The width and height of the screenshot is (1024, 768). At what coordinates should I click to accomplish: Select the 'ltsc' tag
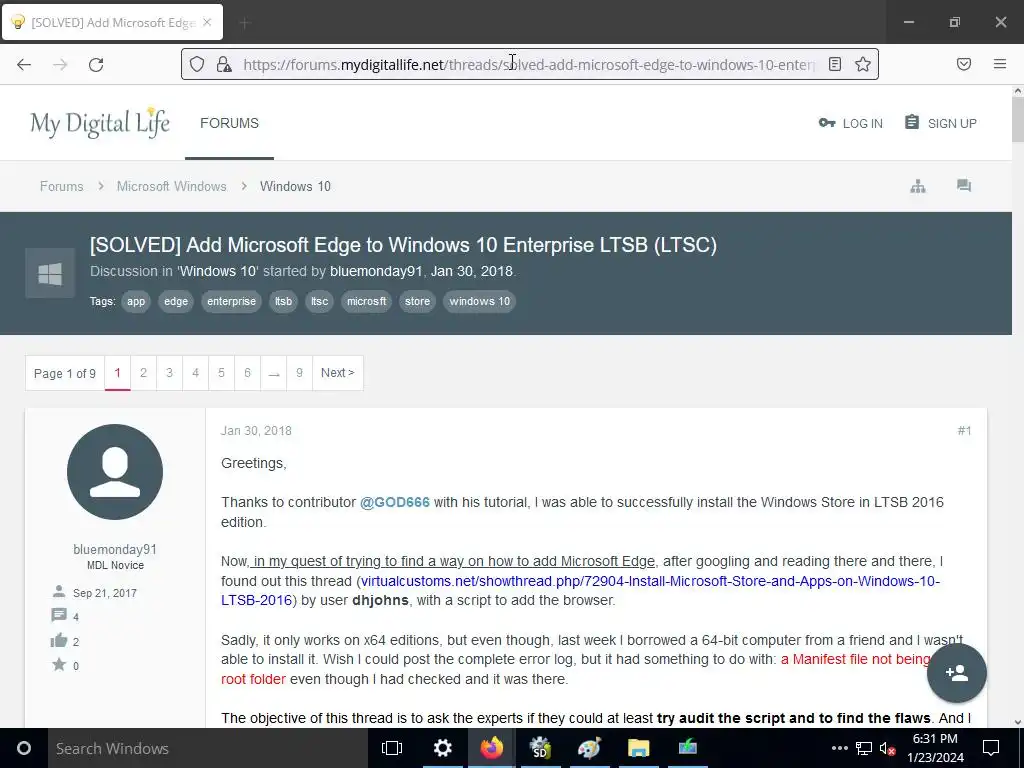319,301
